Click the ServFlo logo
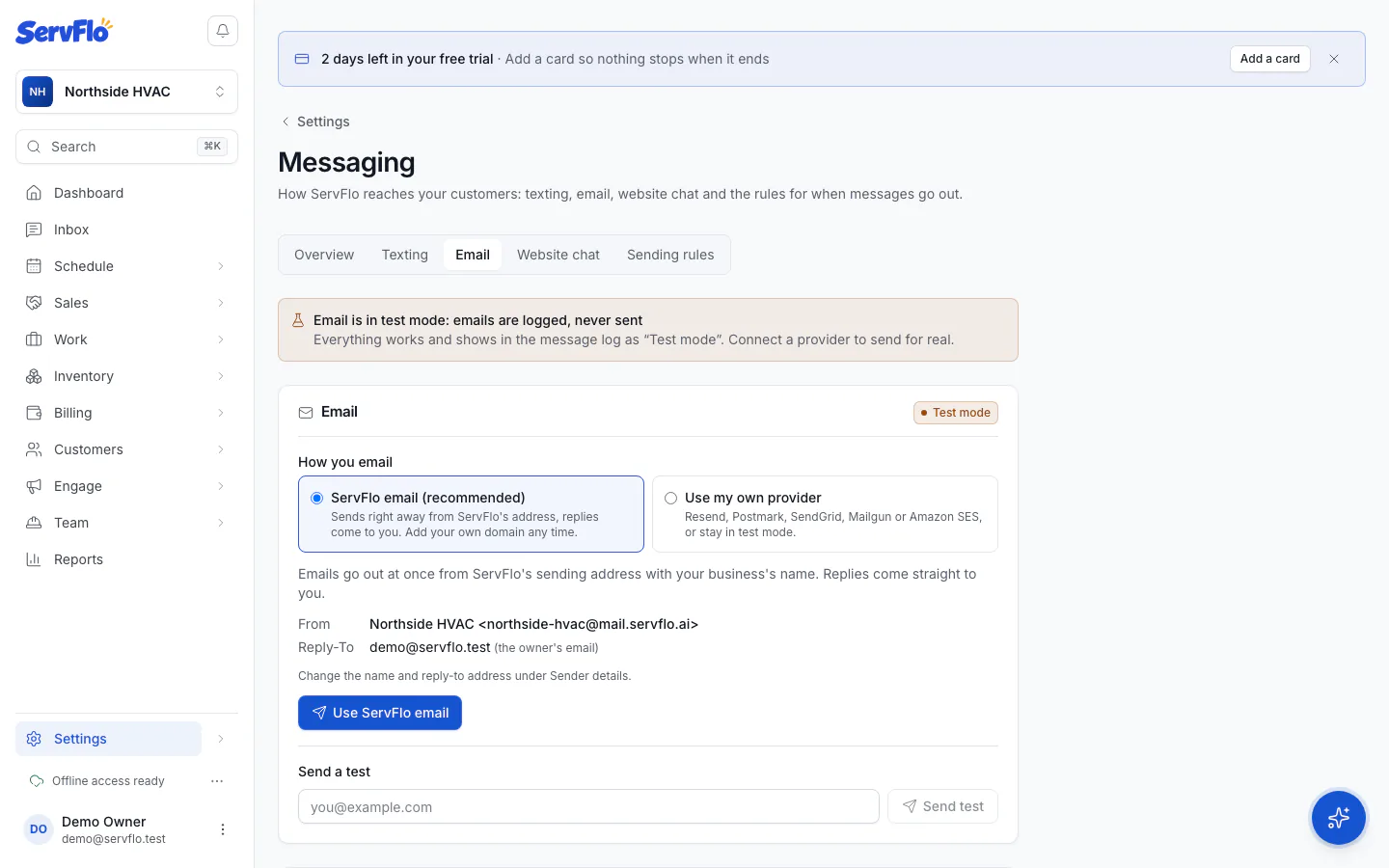Image resolution: width=1389 pixels, height=868 pixels. pyautogui.click(x=64, y=31)
